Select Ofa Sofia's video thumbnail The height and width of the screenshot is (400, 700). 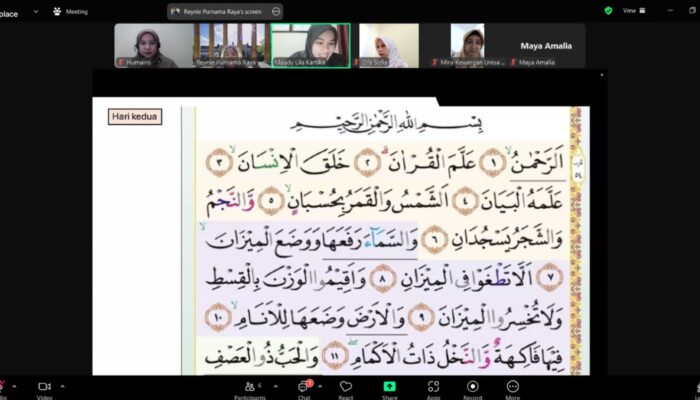pyautogui.click(x=389, y=46)
